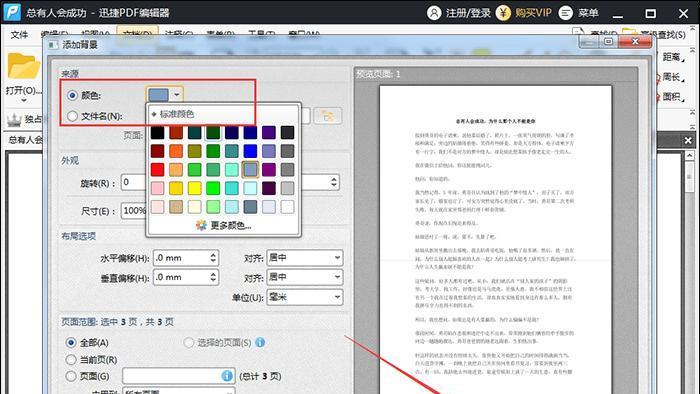Click the colorful More Colors icon
Image resolution: width=700 pixels, height=394 pixels.
[201, 225]
